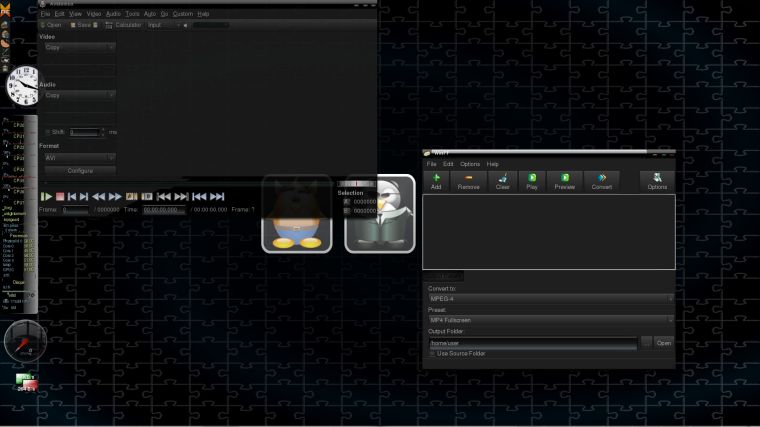Open the Video codec dropdown set to Copy
The width and height of the screenshot is (760, 427).
pos(79,47)
